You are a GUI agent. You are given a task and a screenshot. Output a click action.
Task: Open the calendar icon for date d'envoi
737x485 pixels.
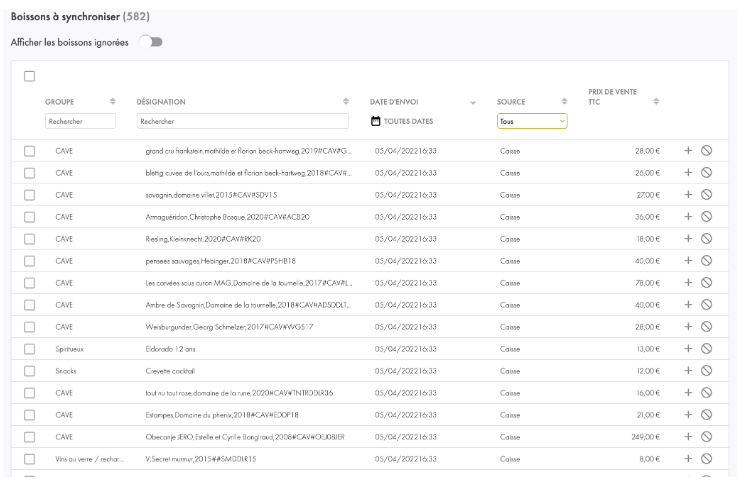pyautogui.click(x=375, y=121)
